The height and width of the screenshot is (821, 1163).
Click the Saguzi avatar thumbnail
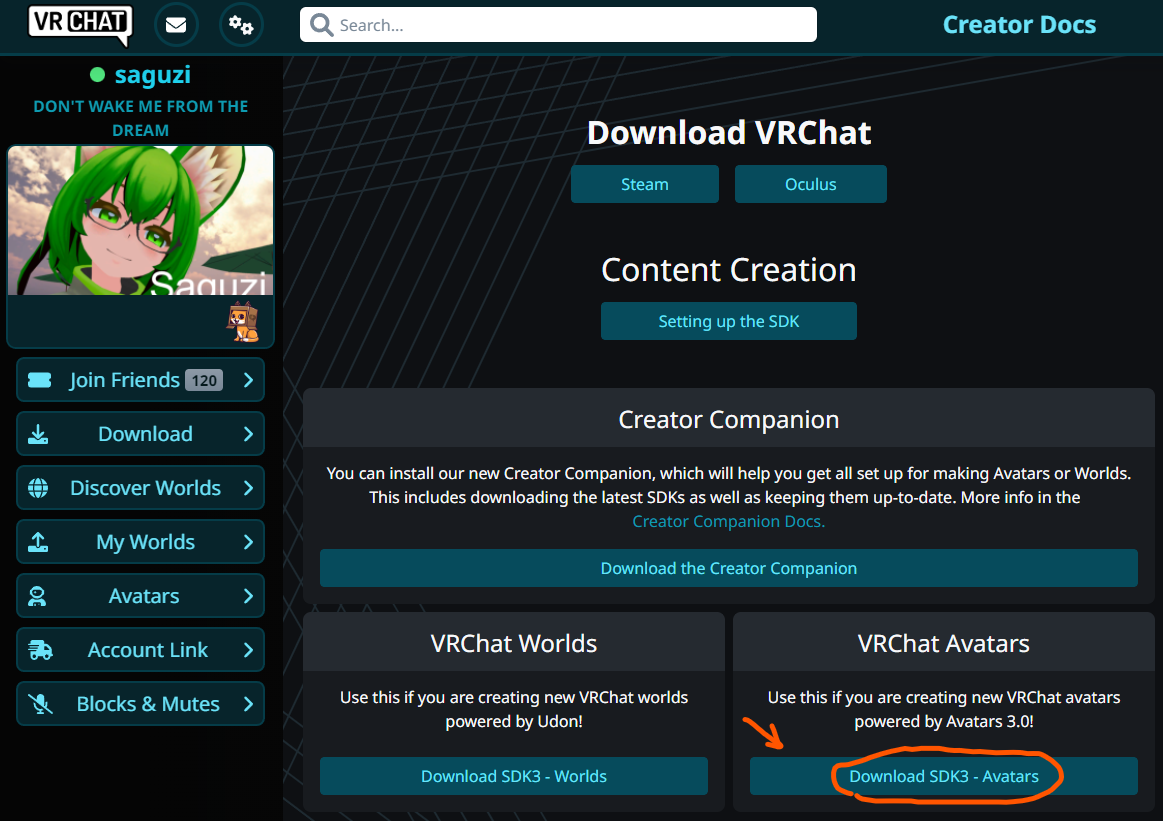[140, 220]
